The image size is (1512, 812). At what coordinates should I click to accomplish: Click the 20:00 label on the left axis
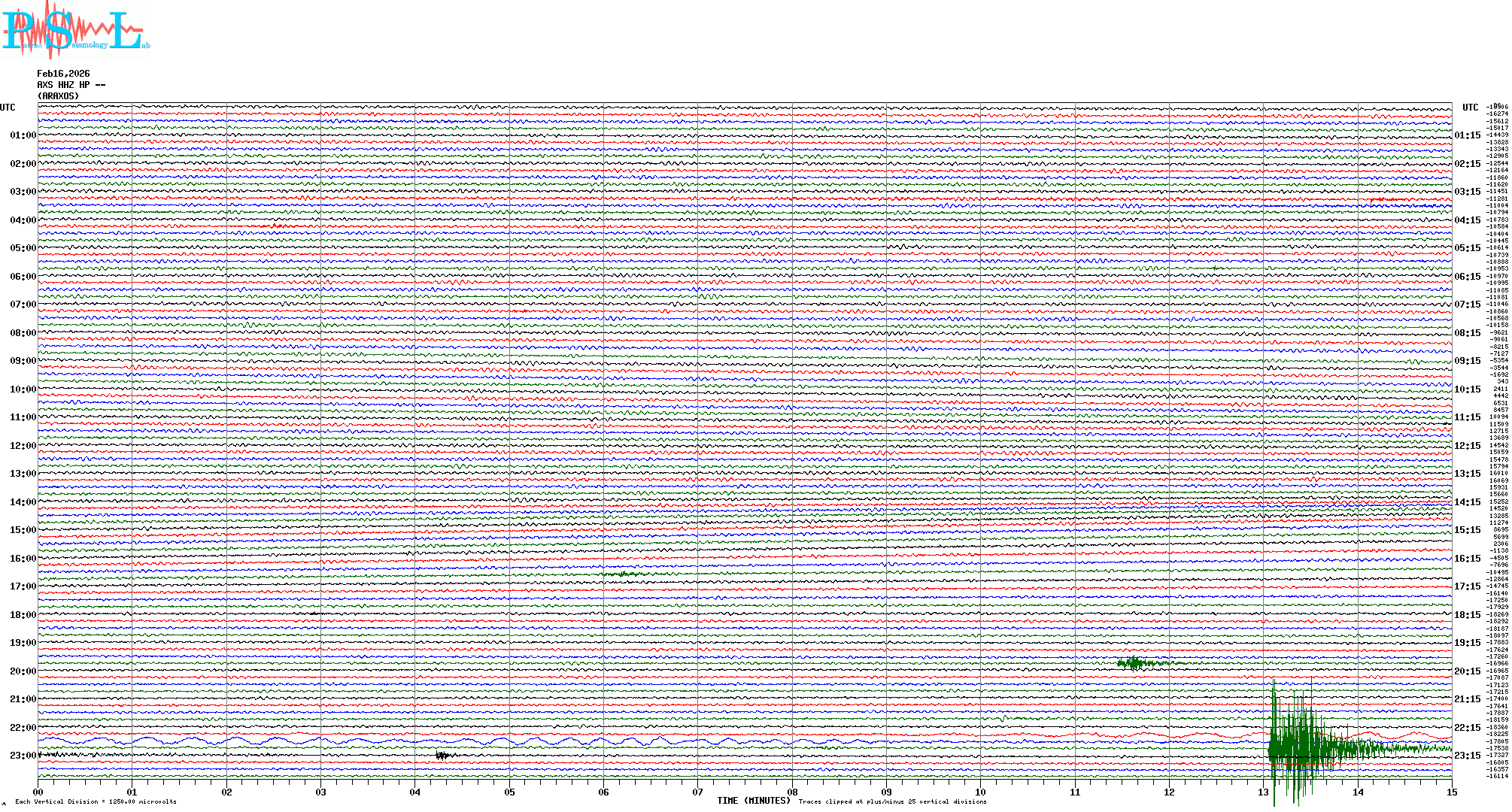23,671
